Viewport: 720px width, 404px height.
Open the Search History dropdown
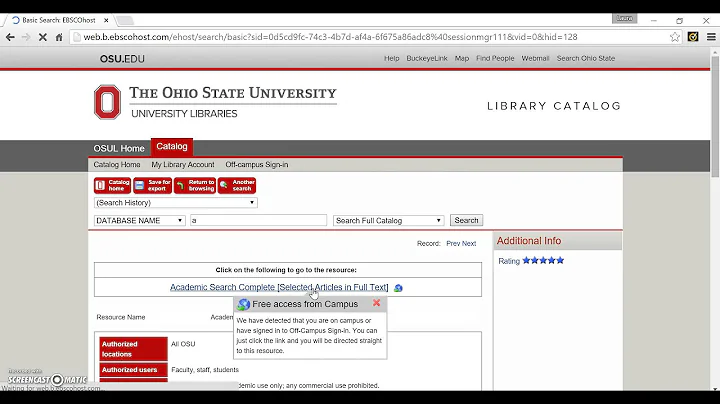point(175,202)
